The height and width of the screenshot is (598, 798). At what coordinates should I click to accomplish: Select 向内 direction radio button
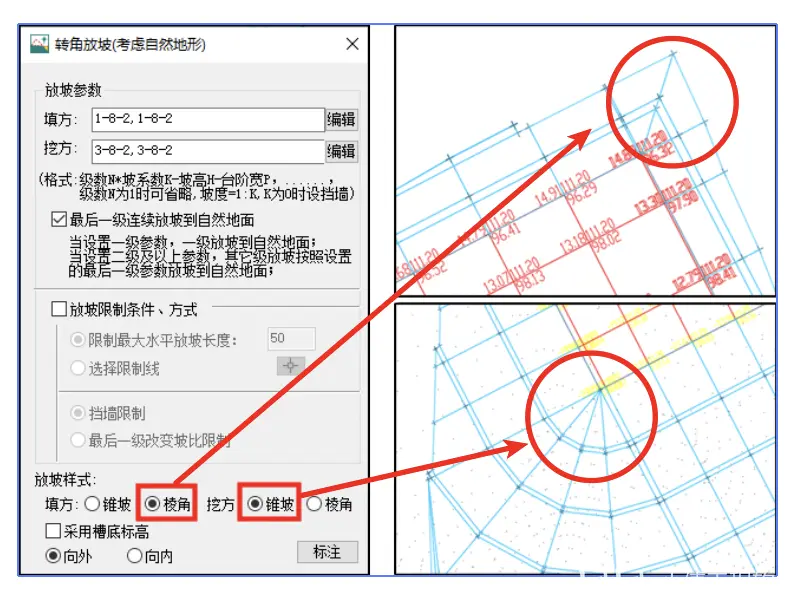point(134,556)
